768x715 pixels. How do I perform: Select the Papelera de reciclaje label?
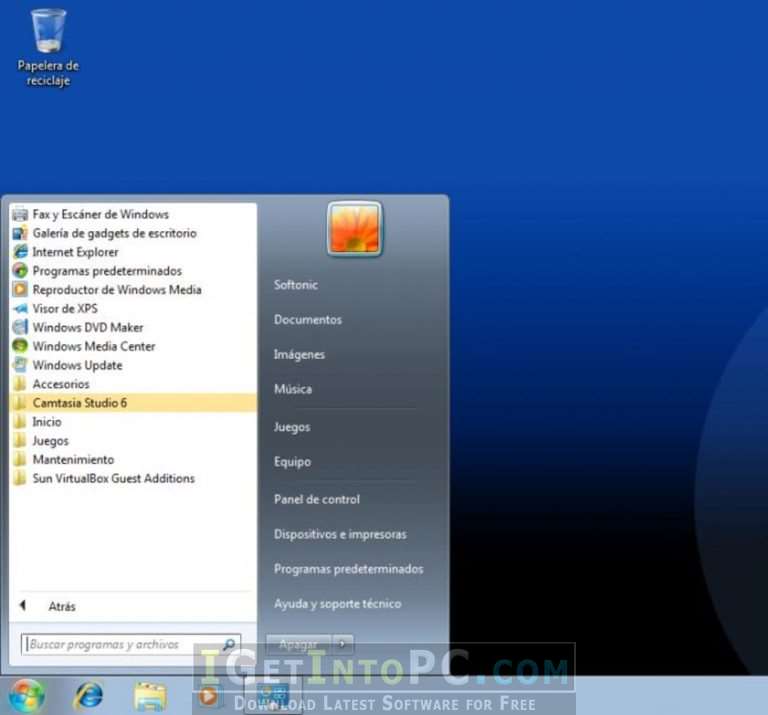click(48, 73)
